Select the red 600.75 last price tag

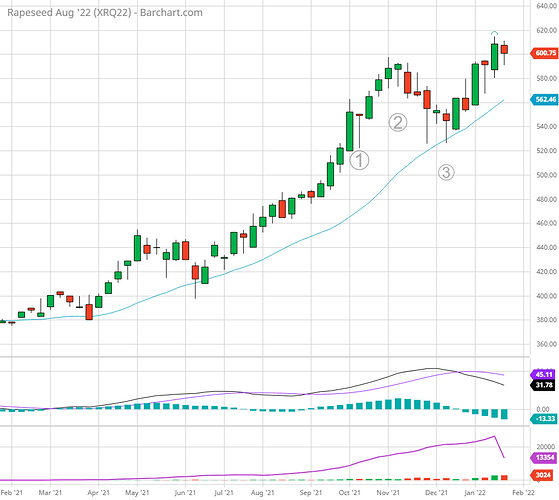[x=544, y=53]
